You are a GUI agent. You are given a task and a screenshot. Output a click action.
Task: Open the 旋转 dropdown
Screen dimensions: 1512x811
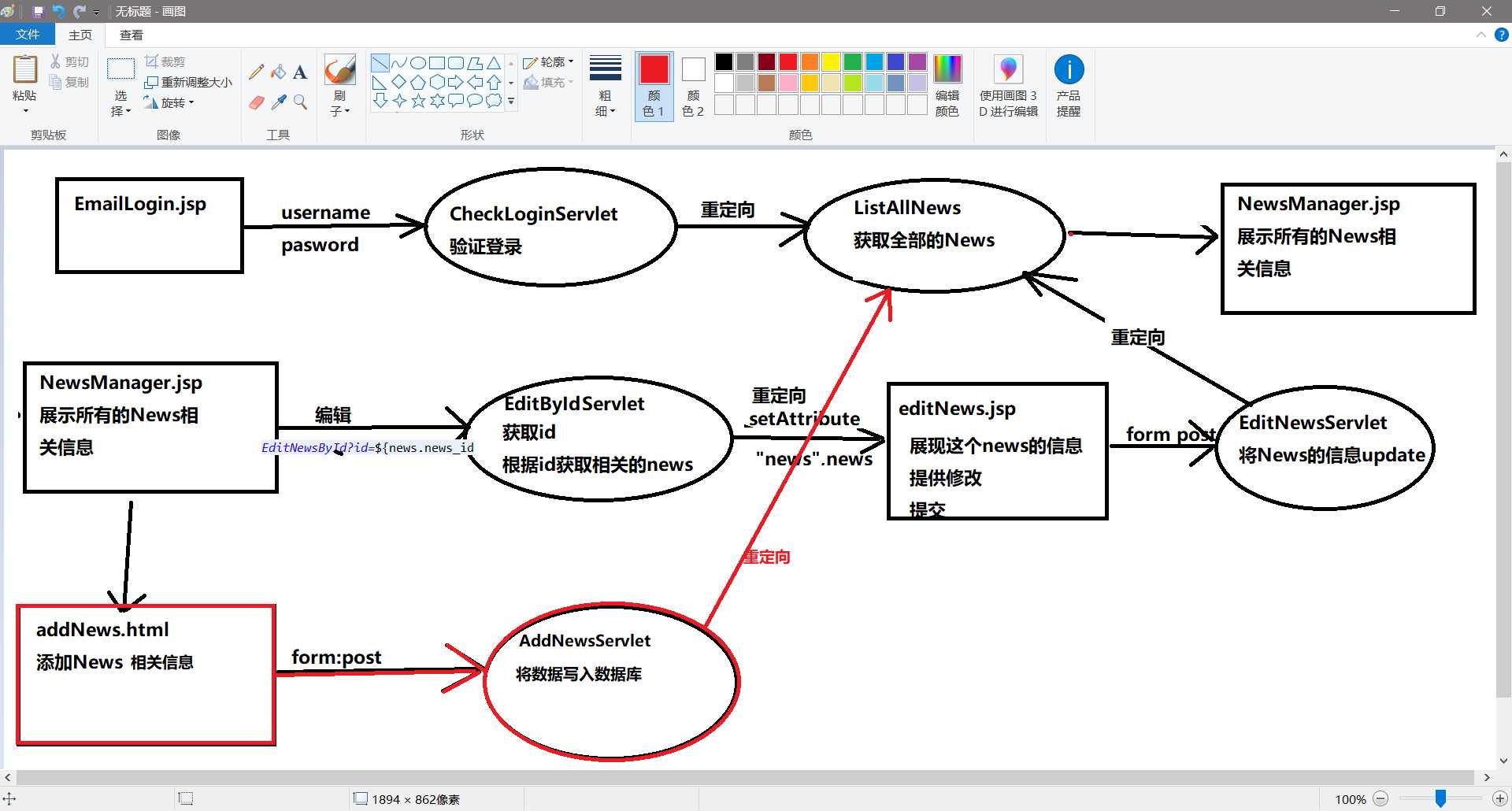tap(169, 102)
